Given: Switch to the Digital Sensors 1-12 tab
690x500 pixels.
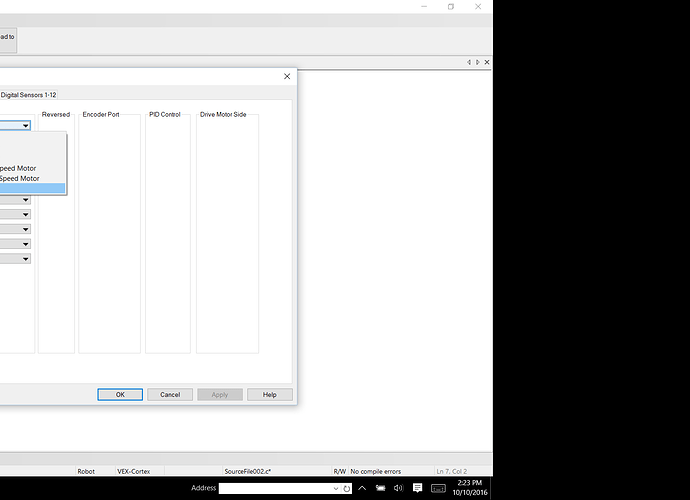Looking at the screenshot, I should click(28, 94).
